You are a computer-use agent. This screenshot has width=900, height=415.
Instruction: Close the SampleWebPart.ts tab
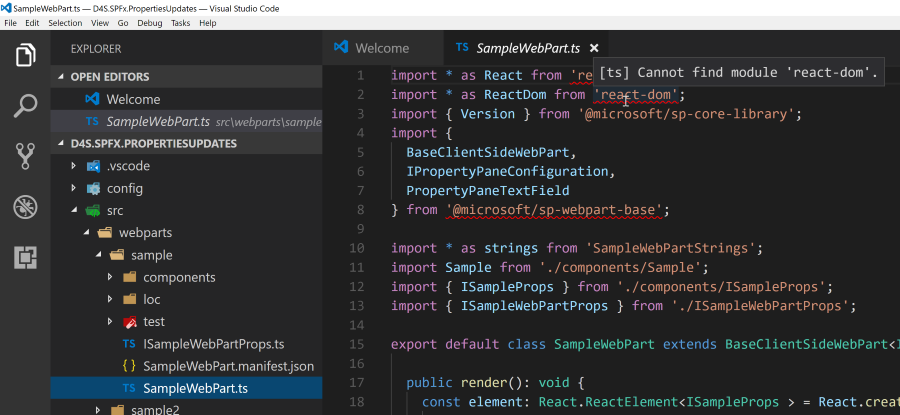point(594,48)
